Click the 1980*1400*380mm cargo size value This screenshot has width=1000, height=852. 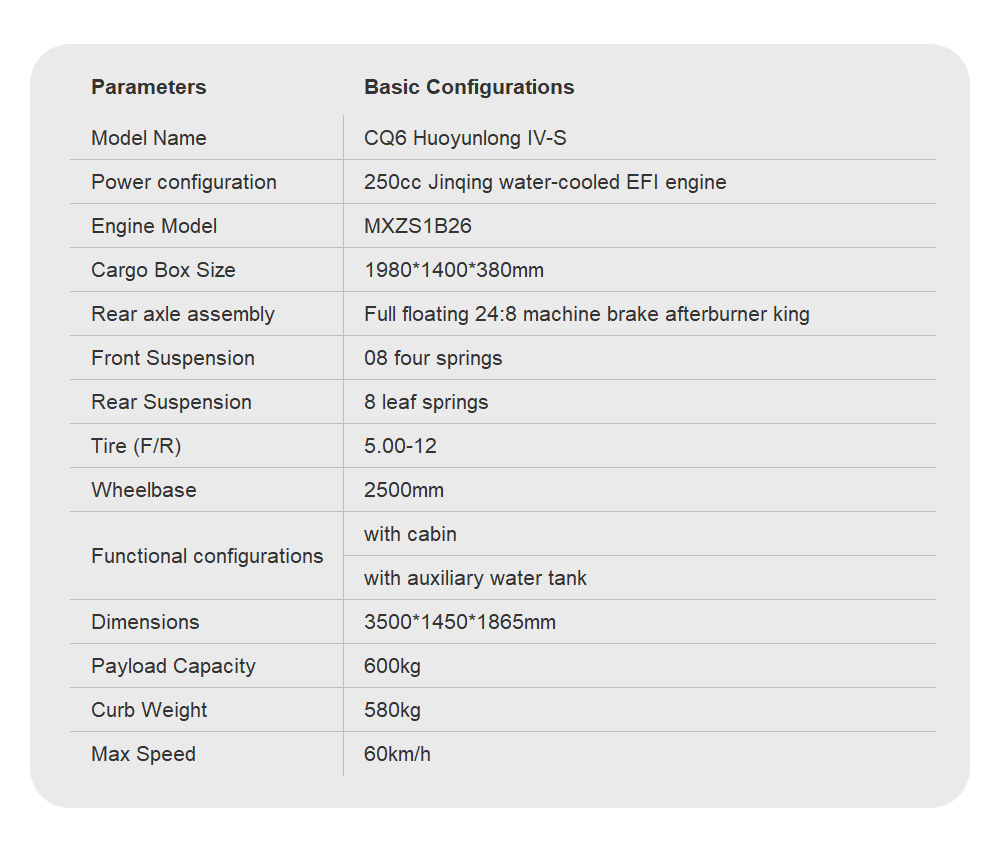tap(454, 270)
